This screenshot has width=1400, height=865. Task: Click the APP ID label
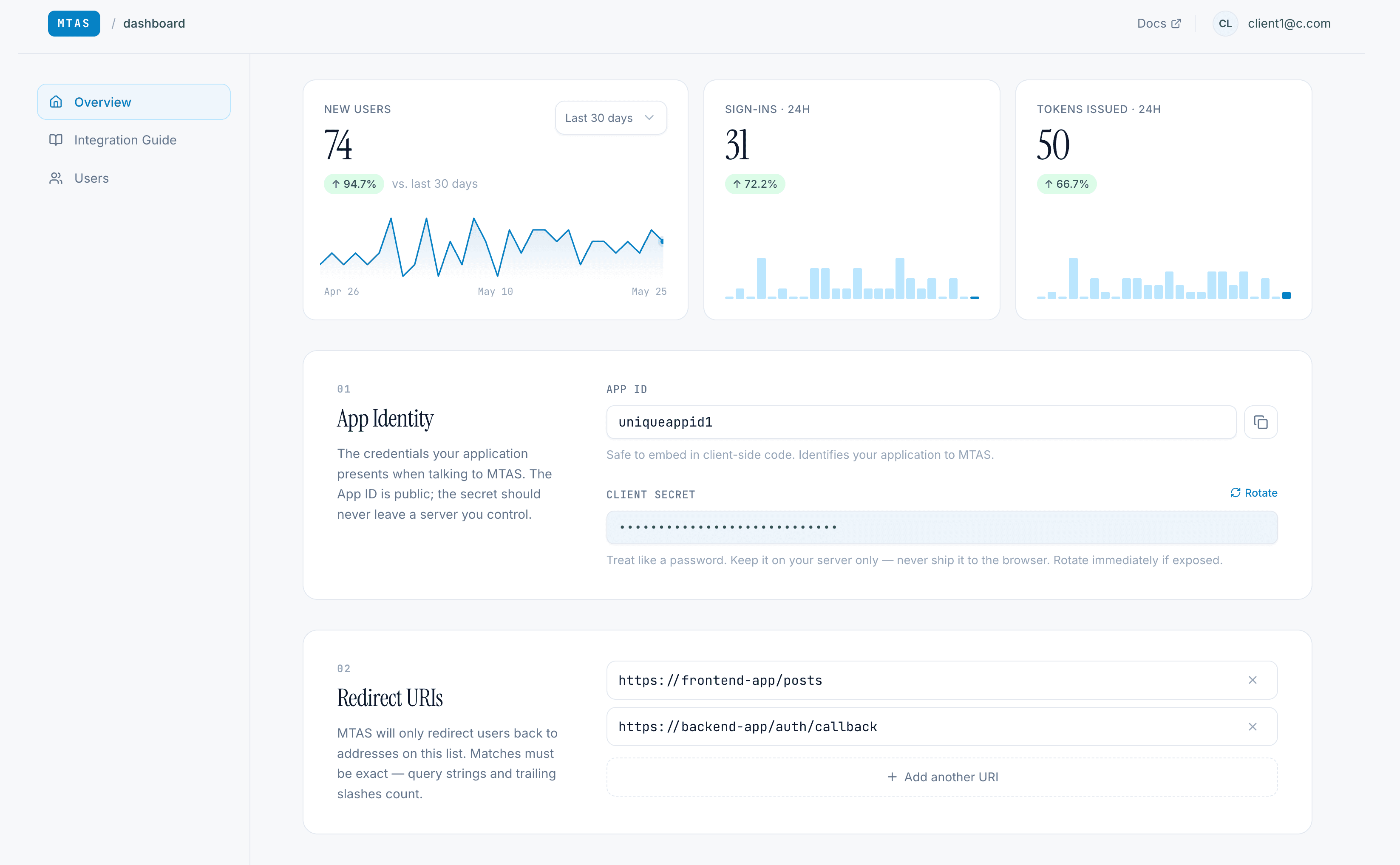click(626, 390)
